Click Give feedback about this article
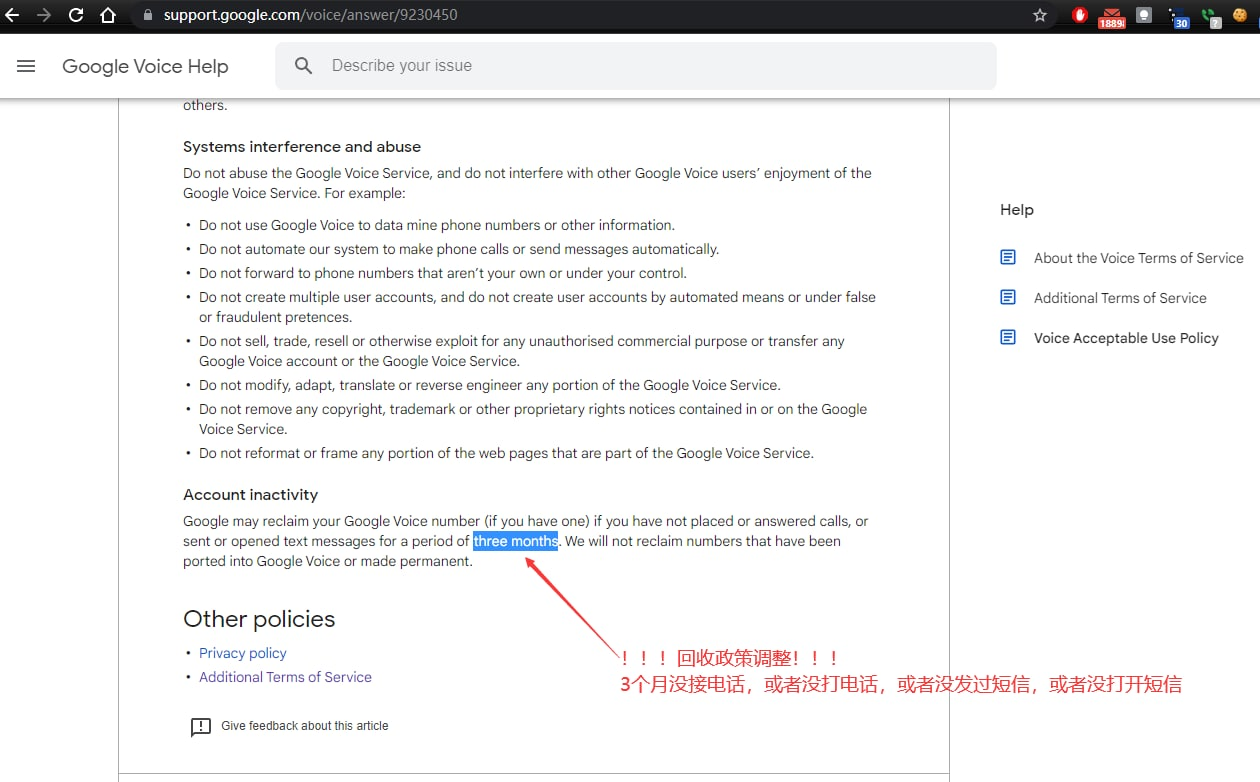The image size is (1260, 782). (305, 726)
